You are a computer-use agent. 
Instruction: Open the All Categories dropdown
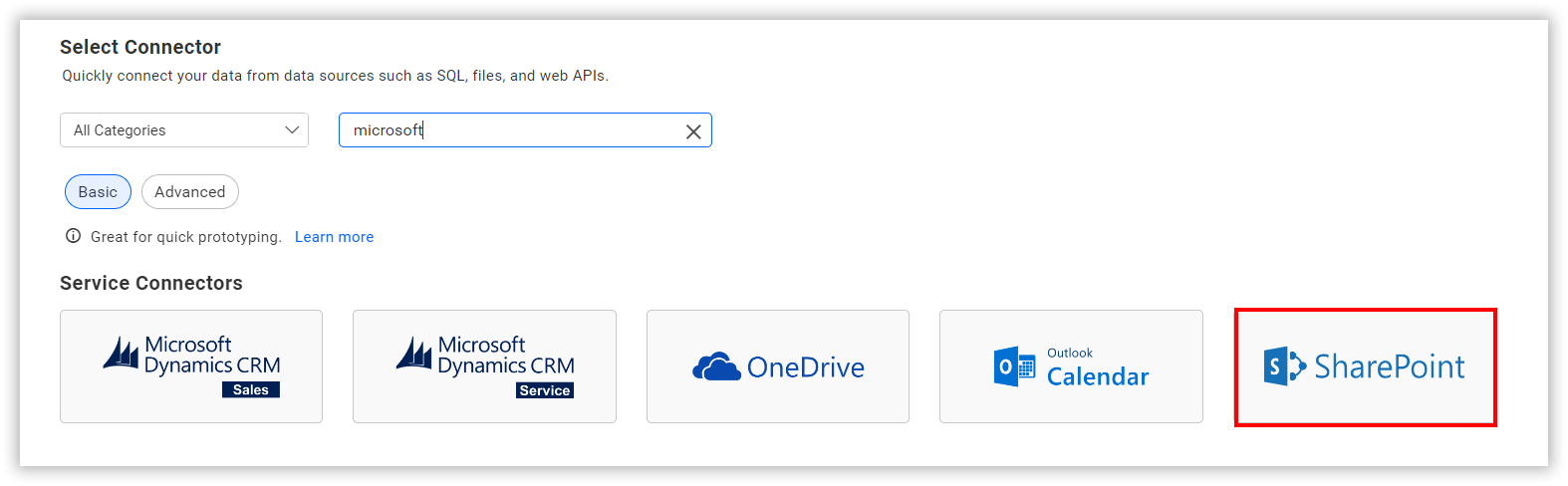[x=184, y=130]
